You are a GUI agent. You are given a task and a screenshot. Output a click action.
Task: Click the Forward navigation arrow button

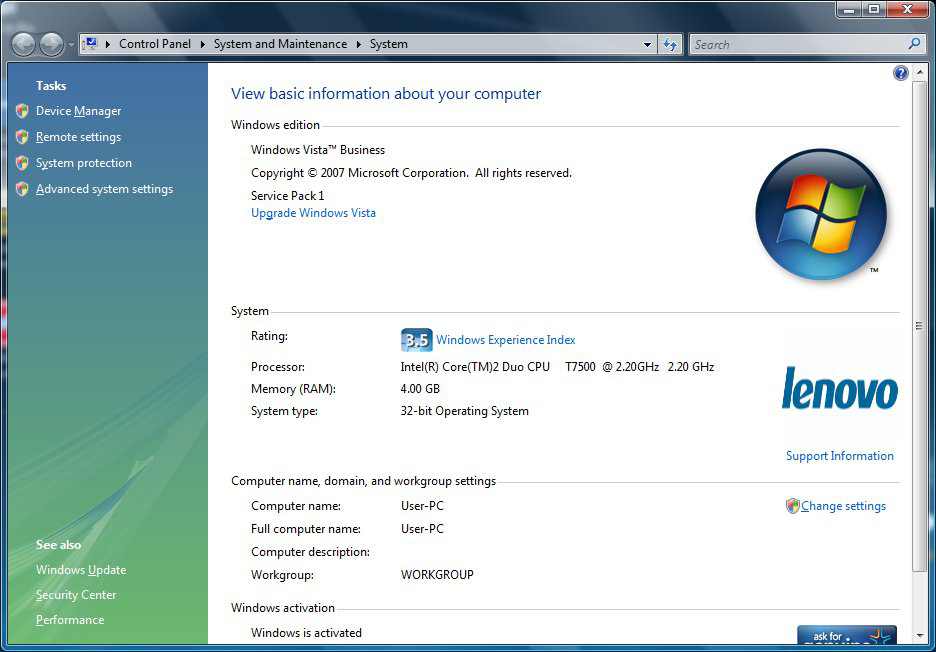point(51,44)
